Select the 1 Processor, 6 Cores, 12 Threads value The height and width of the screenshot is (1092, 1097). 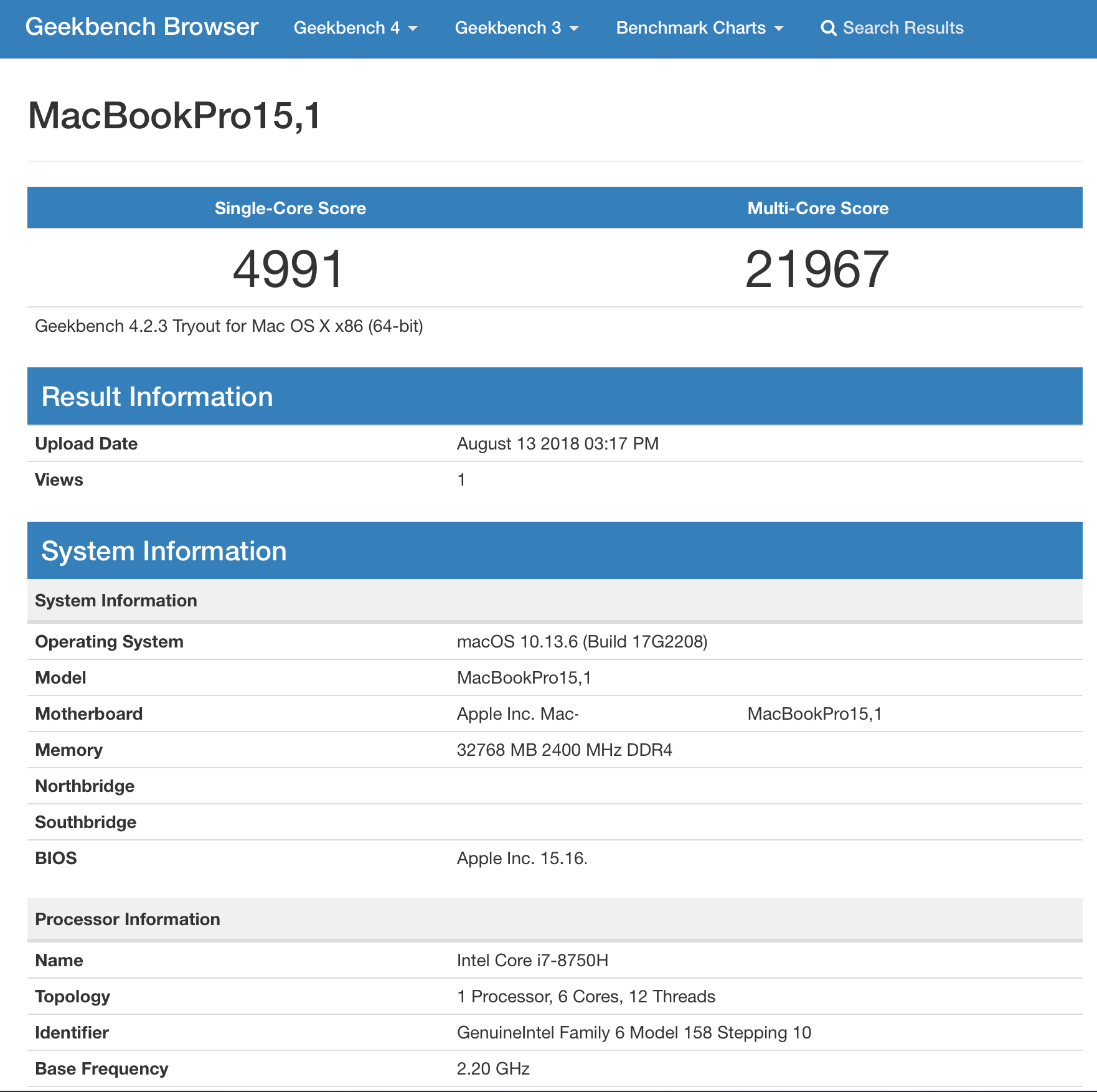[586, 996]
